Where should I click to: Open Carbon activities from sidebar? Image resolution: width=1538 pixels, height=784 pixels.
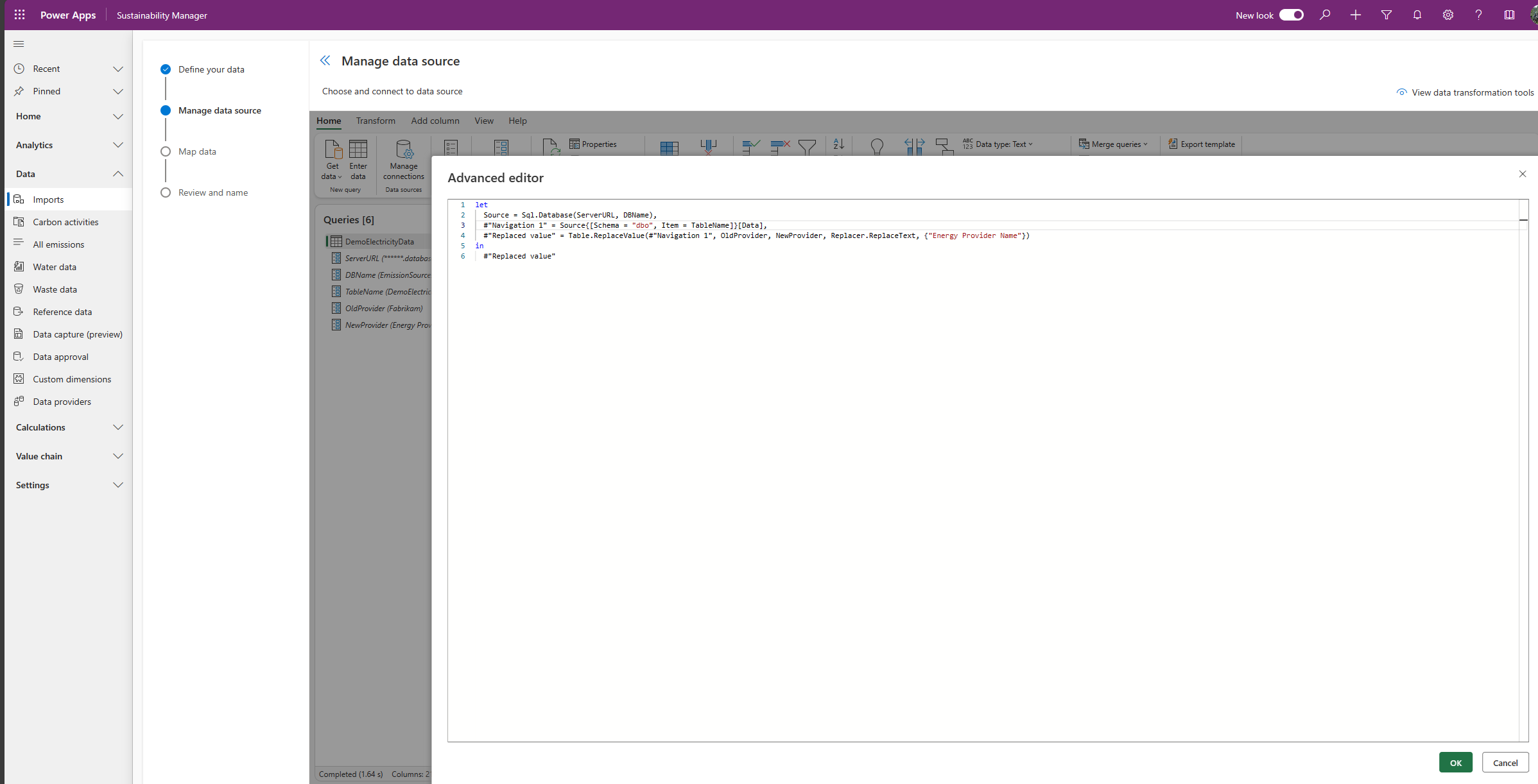pos(65,221)
